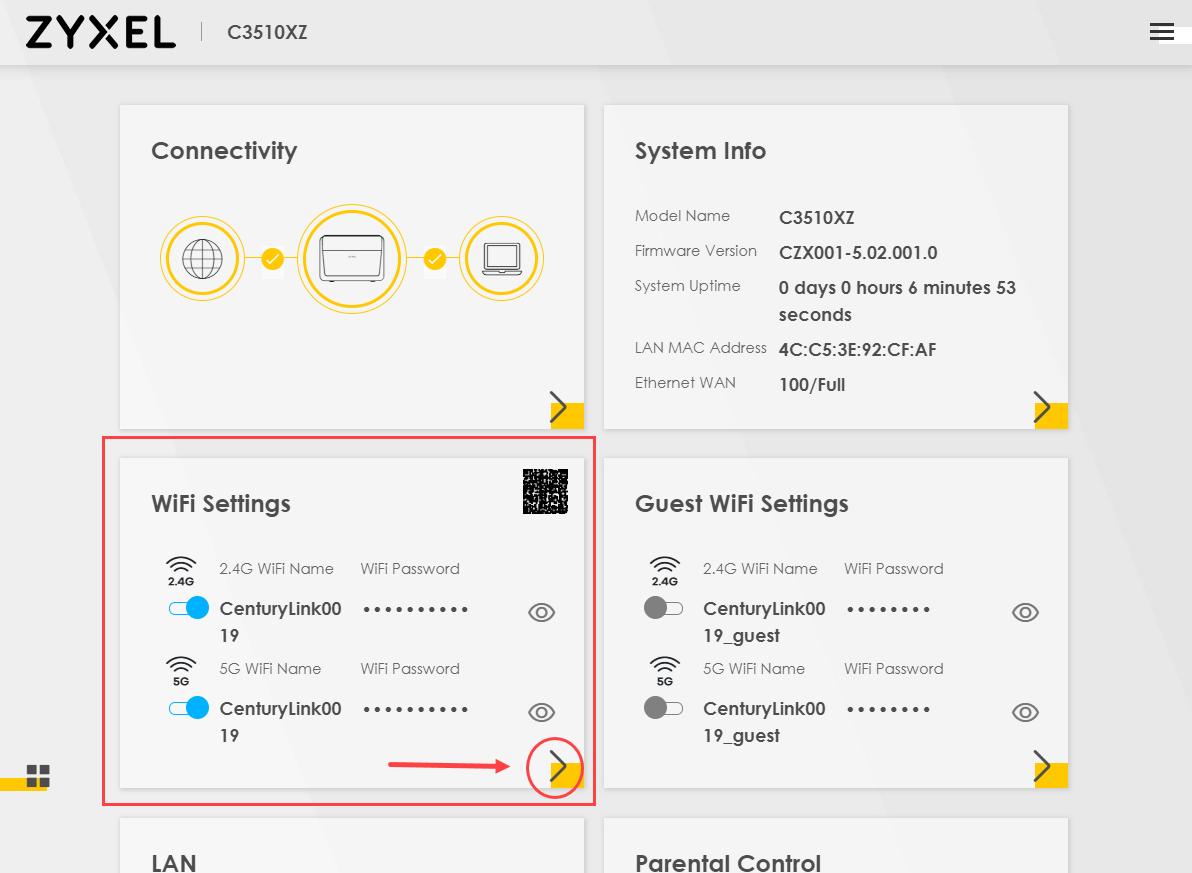The image size is (1192, 873).
Task: Expand the Guest WiFi Settings arrow
Action: (x=1044, y=767)
